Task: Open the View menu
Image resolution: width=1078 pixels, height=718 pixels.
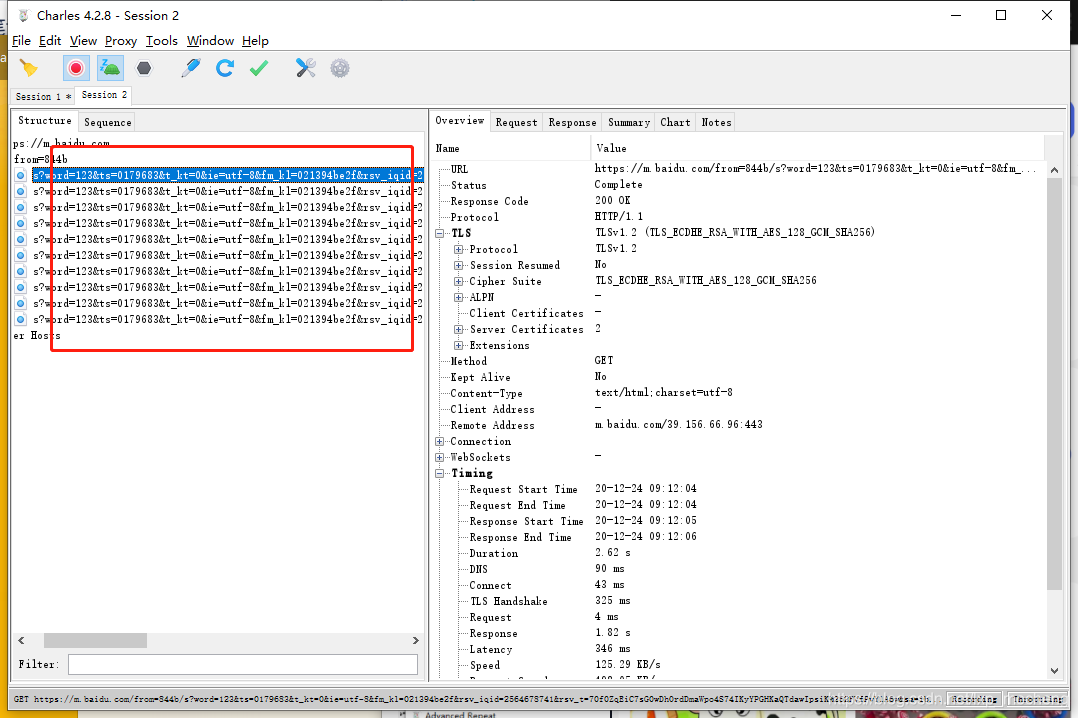Action: (x=83, y=41)
